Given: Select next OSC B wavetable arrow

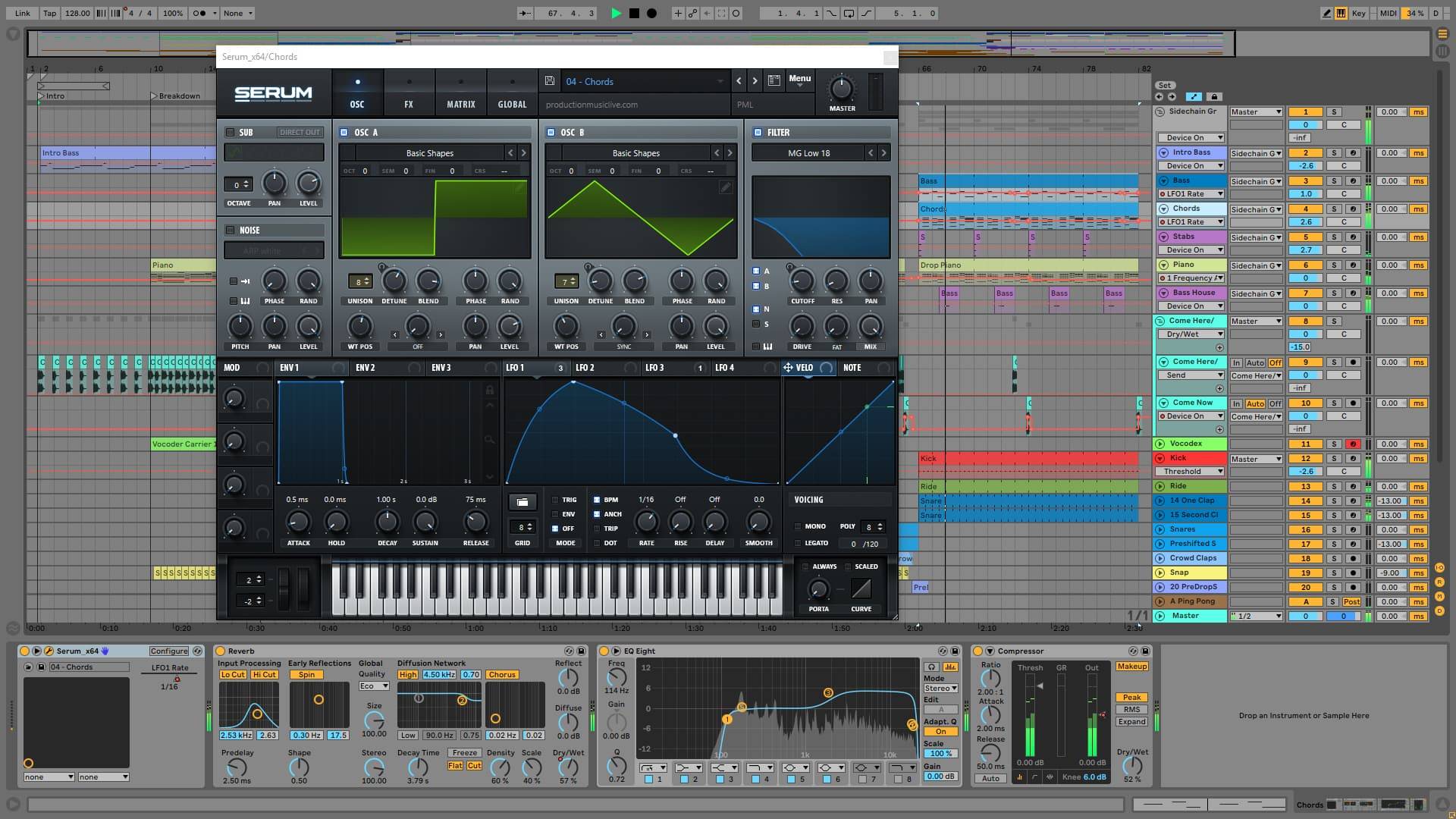Looking at the screenshot, I should click(730, 152).
